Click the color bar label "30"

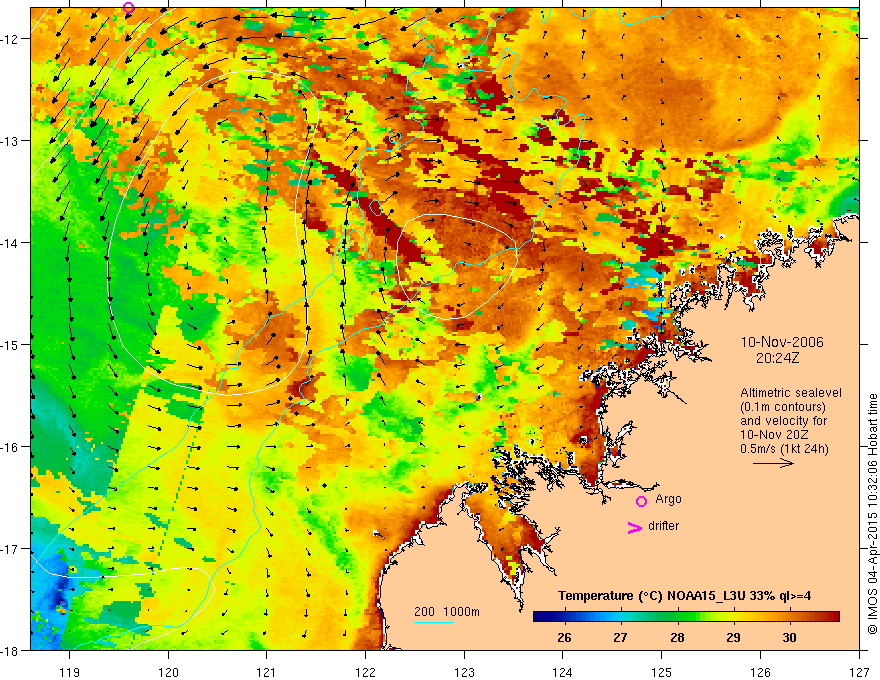(x=789, y=638)
